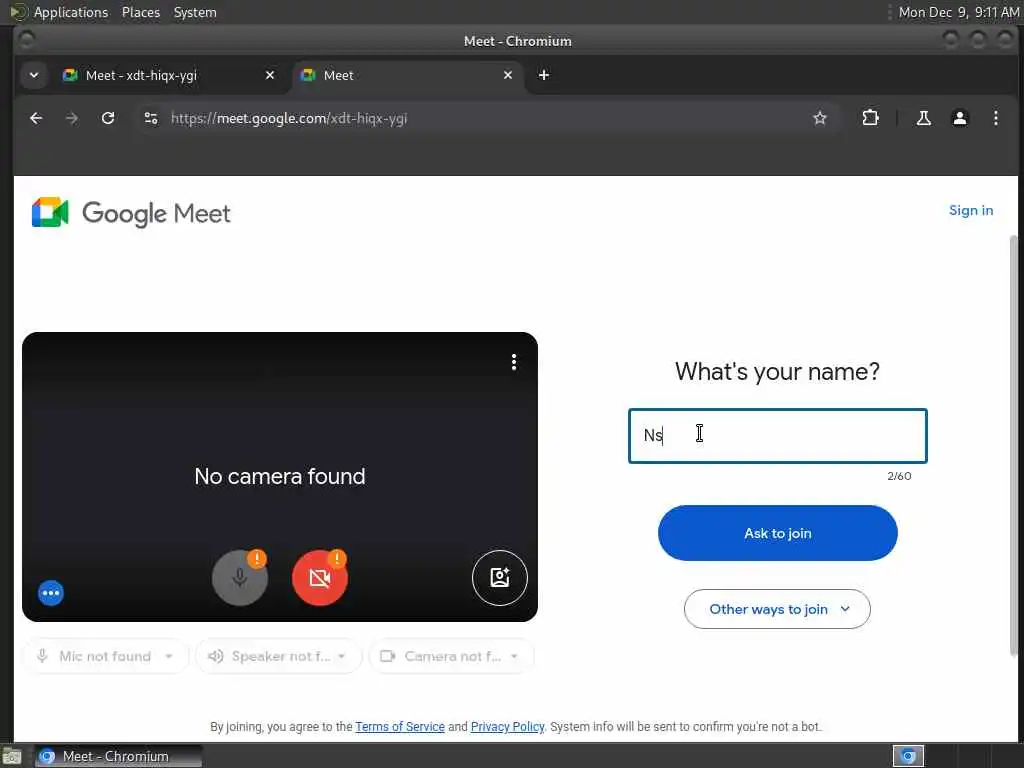Click the "Ask to join" button
1024x768 pixels.
coord(777,533)
